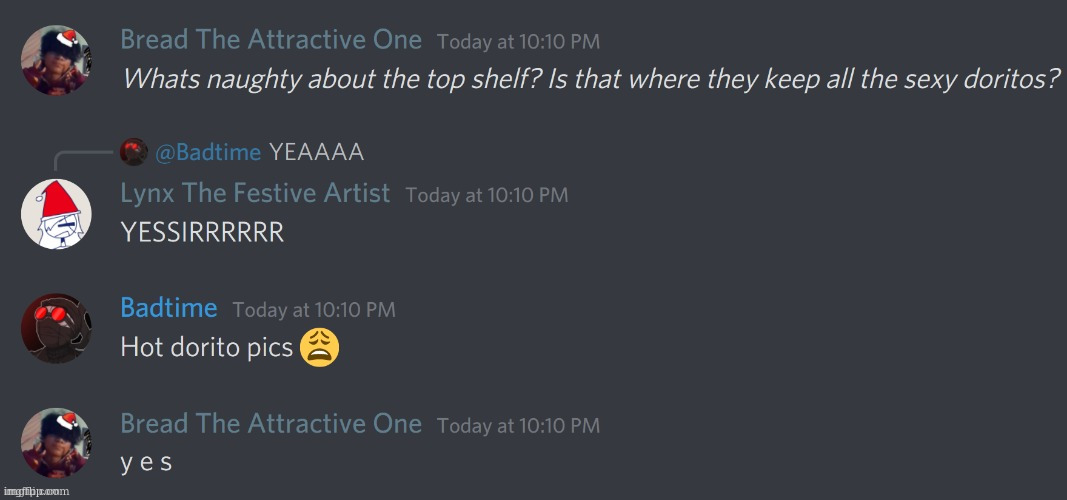This screenshot has width=1067, height=500.
Task: Click the @Badtime mention in the reply
Action: 208,152
